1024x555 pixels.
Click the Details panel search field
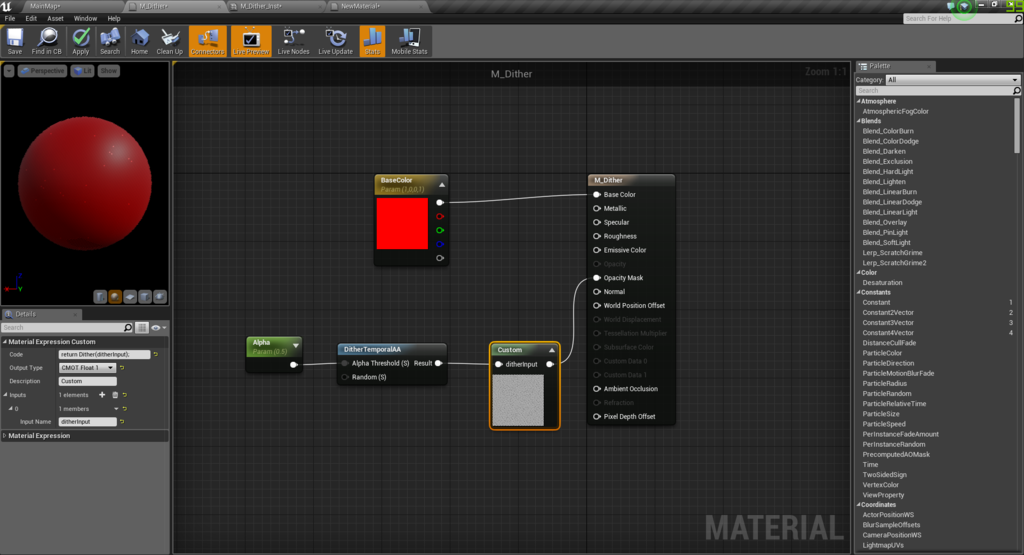point(67,328)
